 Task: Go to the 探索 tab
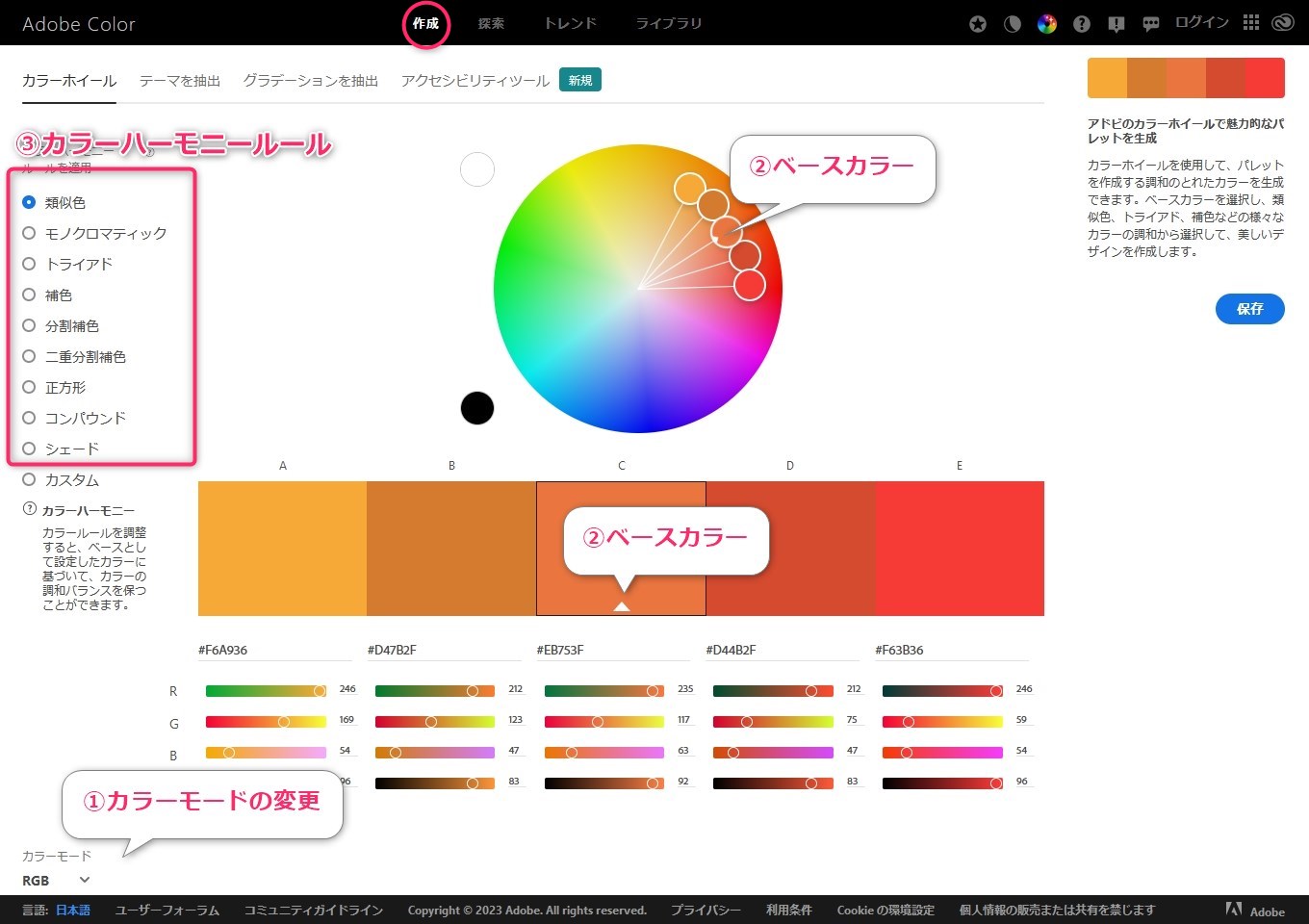(491, 23)
